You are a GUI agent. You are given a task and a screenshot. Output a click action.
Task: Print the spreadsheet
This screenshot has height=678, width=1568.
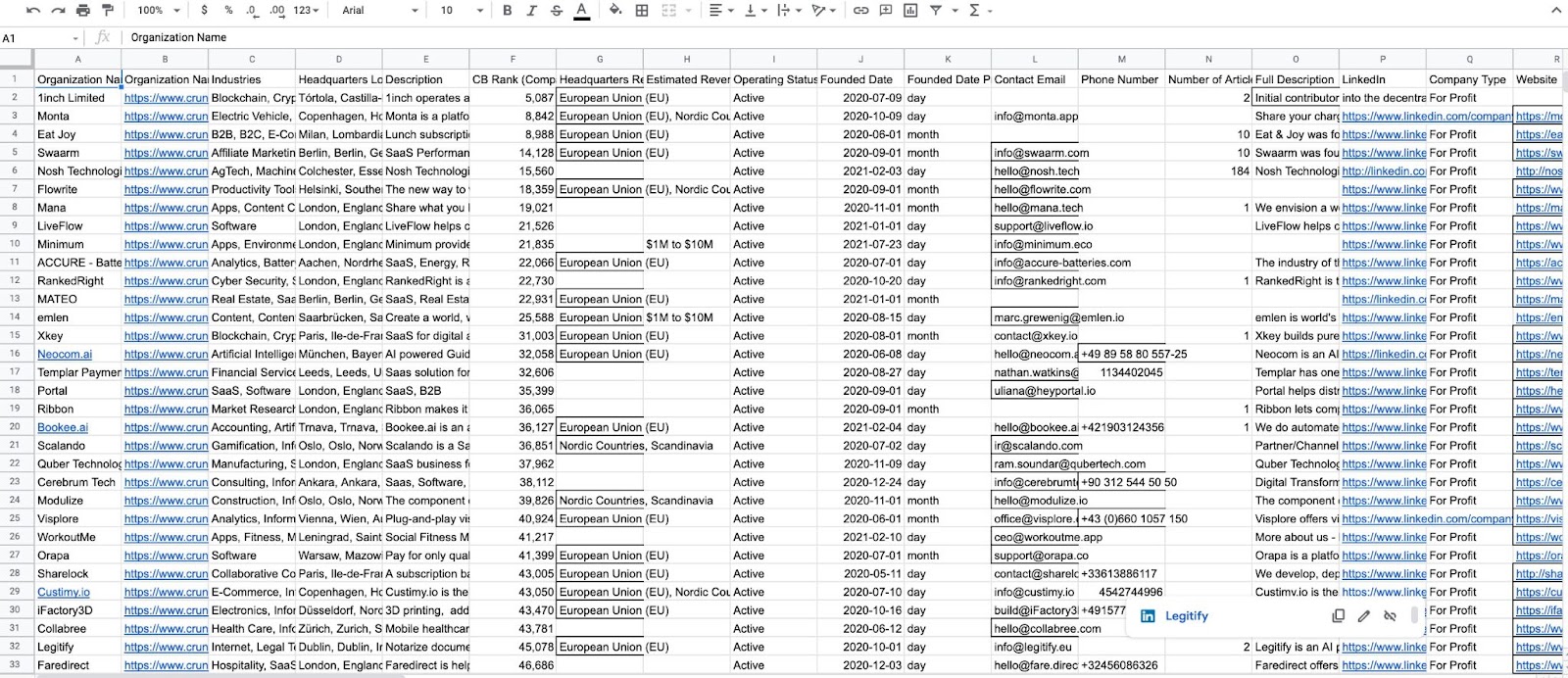[x=82, y=10]
